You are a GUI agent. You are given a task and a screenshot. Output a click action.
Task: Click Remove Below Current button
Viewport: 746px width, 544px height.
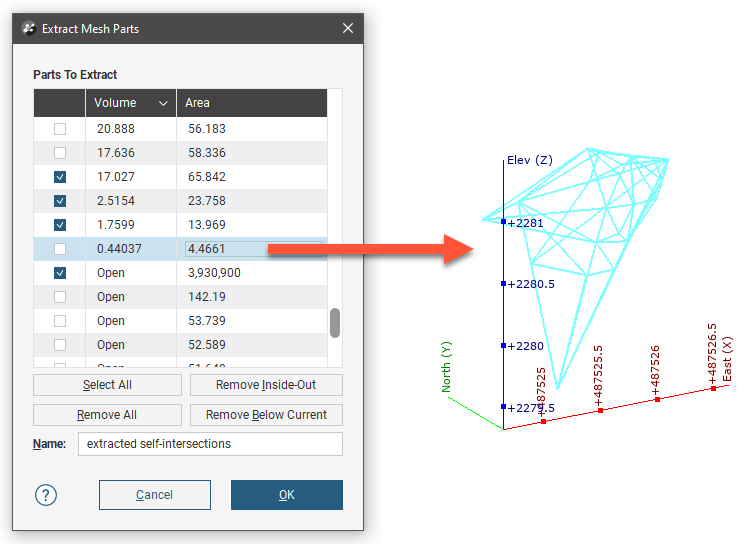click(x=266, y=415)
